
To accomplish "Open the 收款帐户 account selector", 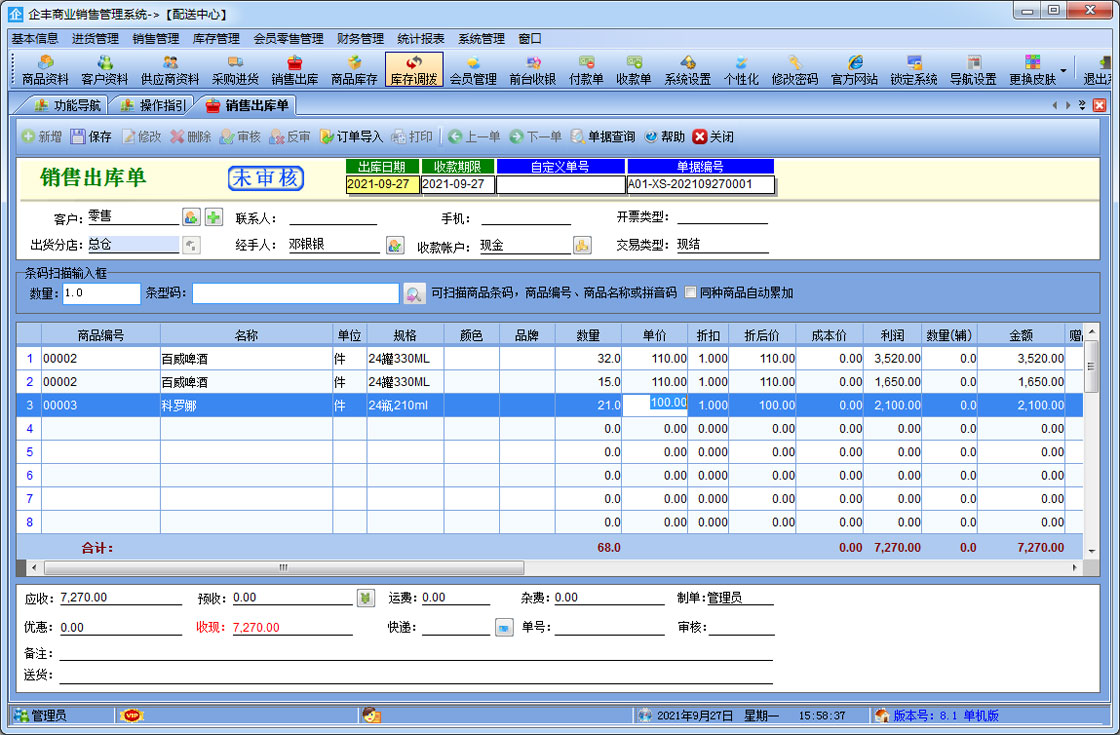I will click(x=582, y=246).
